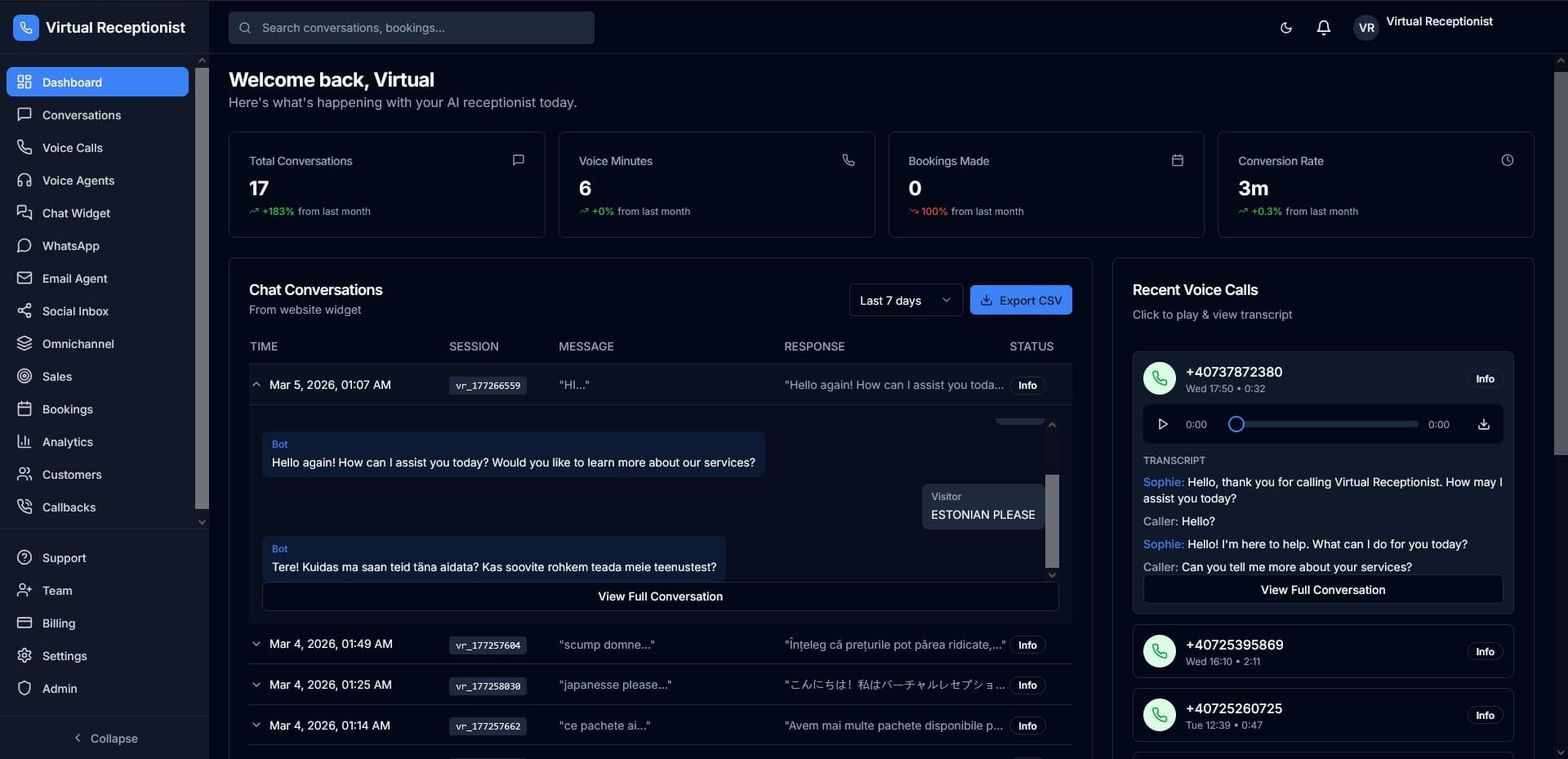1568x759 pixels.
Task: View Full Conversation for the +40737872380 call
Action: pyautogui.click(x=1322, y=589)
